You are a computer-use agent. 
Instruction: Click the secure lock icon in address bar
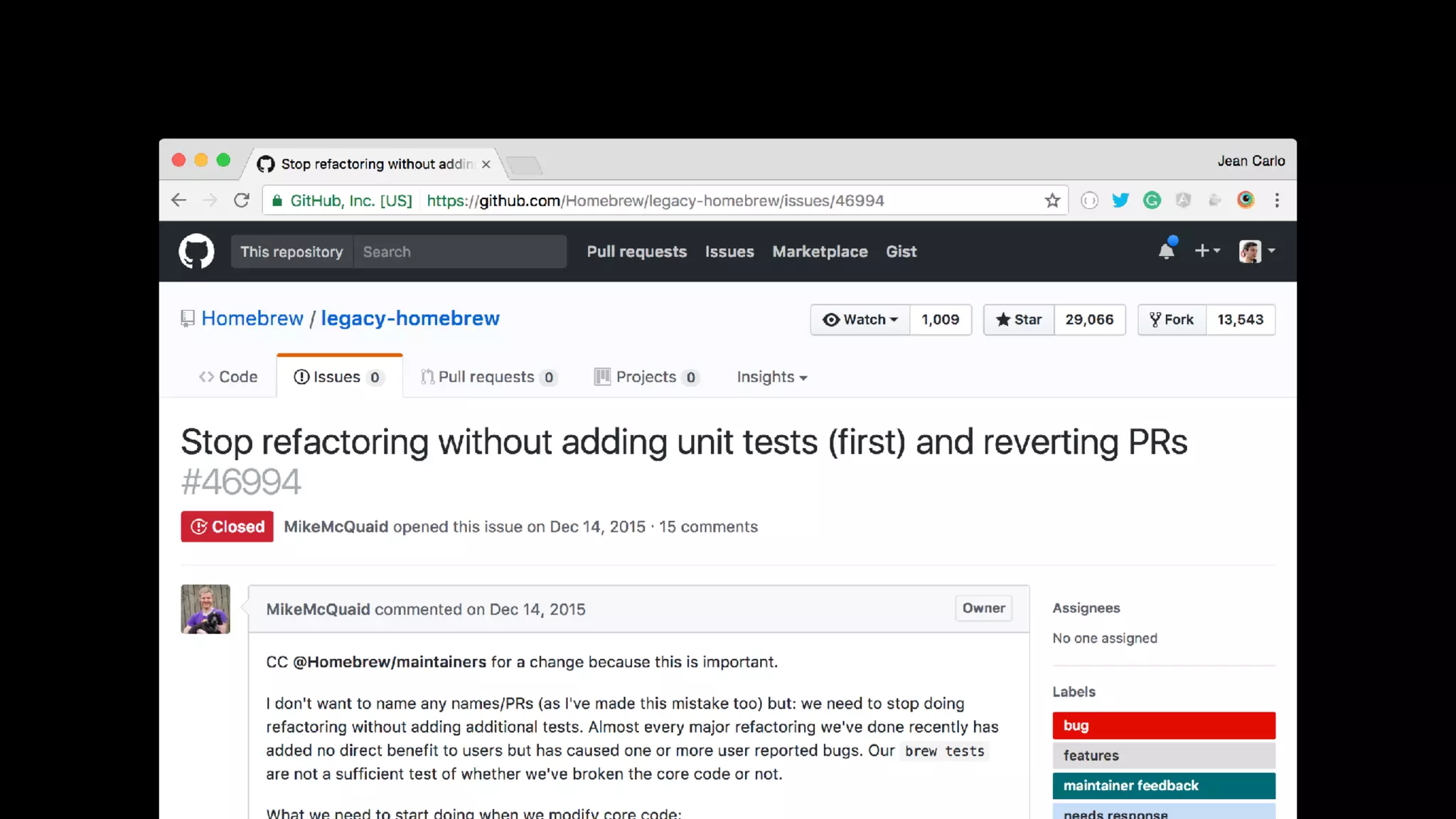tap(277, 200)
